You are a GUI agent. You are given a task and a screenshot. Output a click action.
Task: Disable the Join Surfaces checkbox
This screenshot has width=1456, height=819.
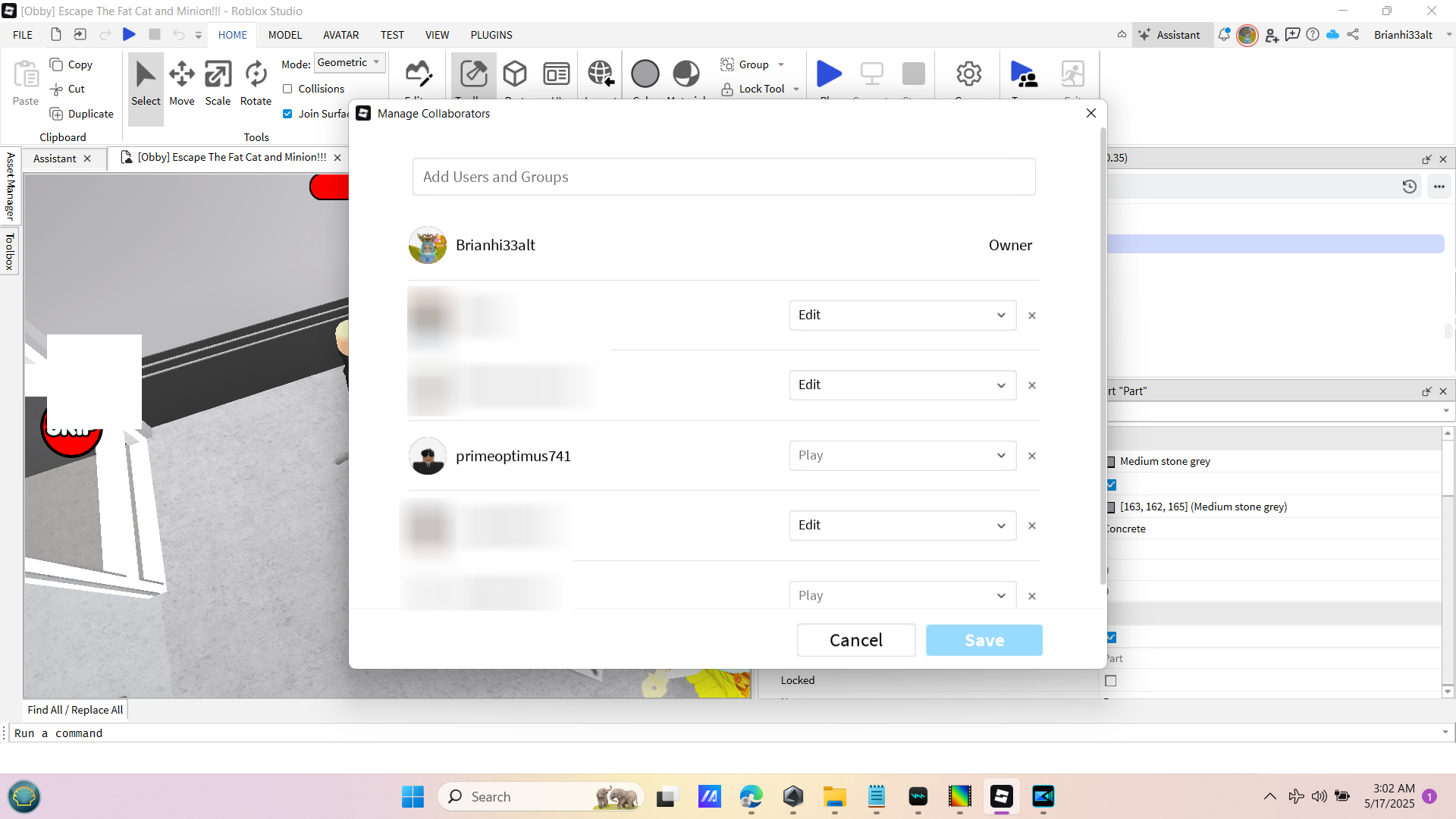coord(287,114)
